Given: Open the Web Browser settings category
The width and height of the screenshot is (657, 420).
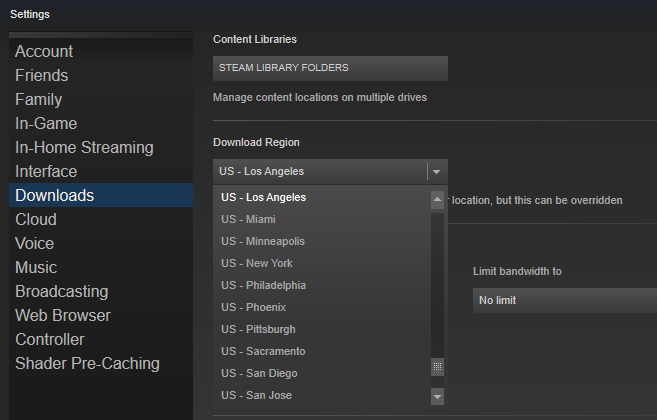Looking at the screenshot, I should coord(101,315).
